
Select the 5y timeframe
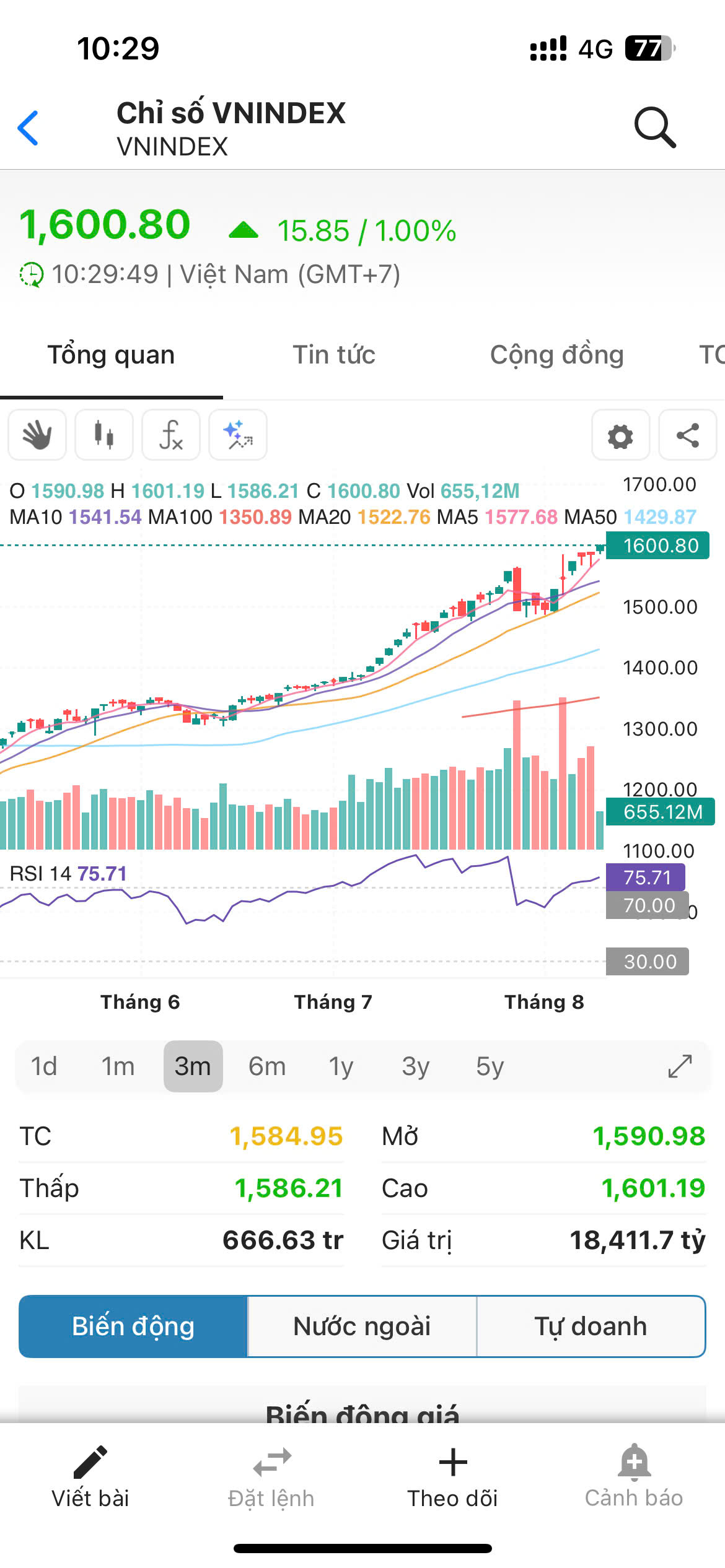coord(490,1066)
